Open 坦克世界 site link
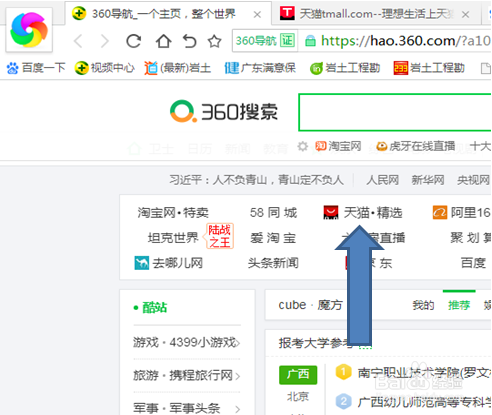This screenshot has height=415, width=492. [x=173, y=238]
